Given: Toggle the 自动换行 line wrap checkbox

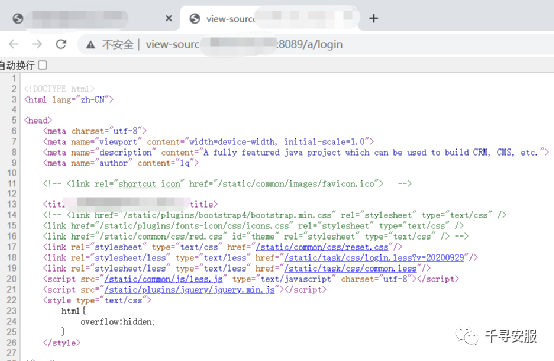Looking at the screenshot, I should 43,65.
